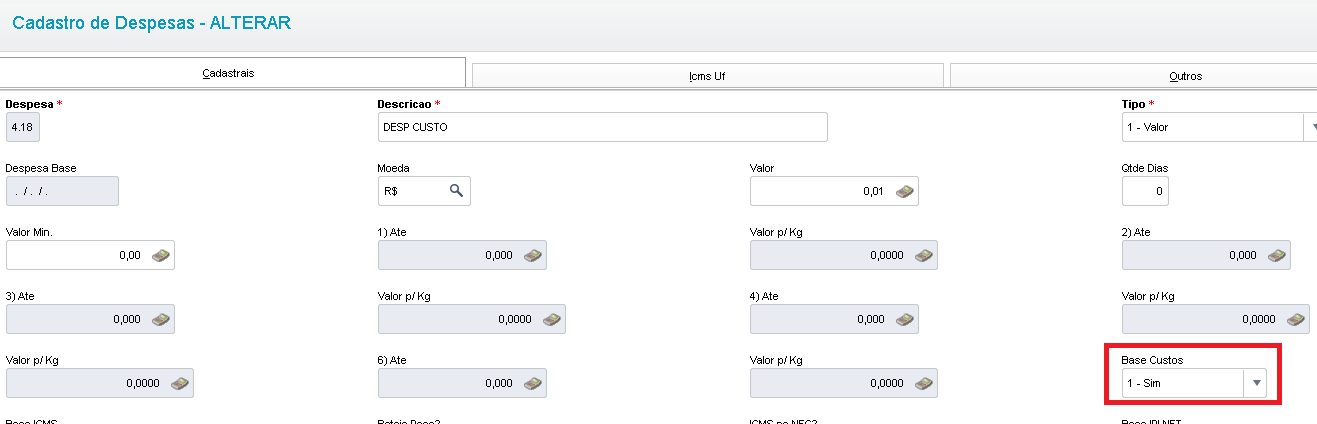The height and width of the screenshot is (424, 1317).
Task: Click the Descricao field containing DESP CUSTO
Action: (602, 128)
